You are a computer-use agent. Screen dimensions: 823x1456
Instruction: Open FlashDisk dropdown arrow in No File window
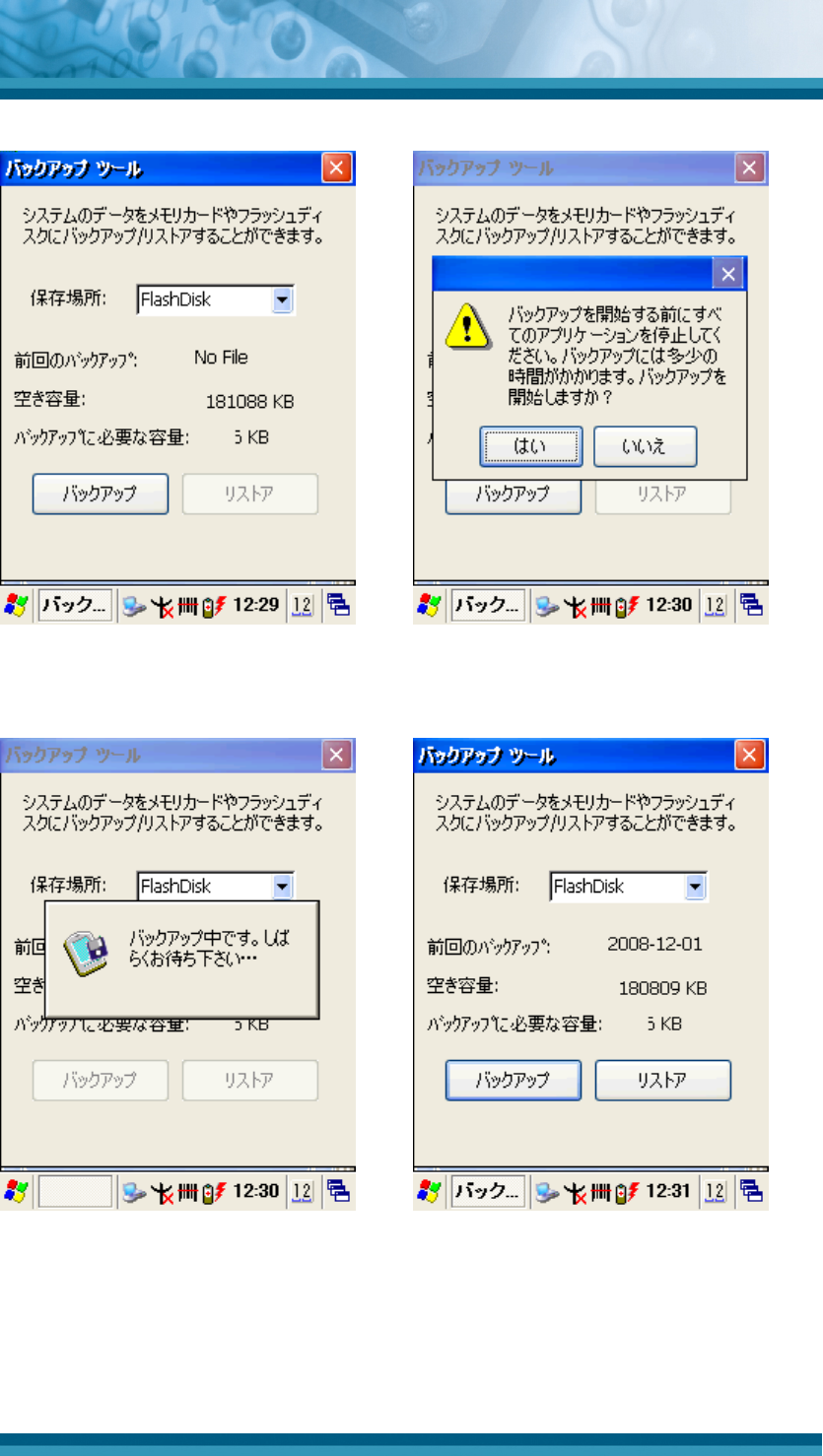pos(283,300)
